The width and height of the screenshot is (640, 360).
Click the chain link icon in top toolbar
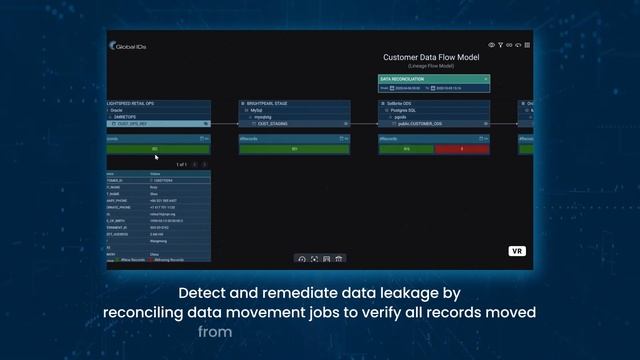[509, 45]
